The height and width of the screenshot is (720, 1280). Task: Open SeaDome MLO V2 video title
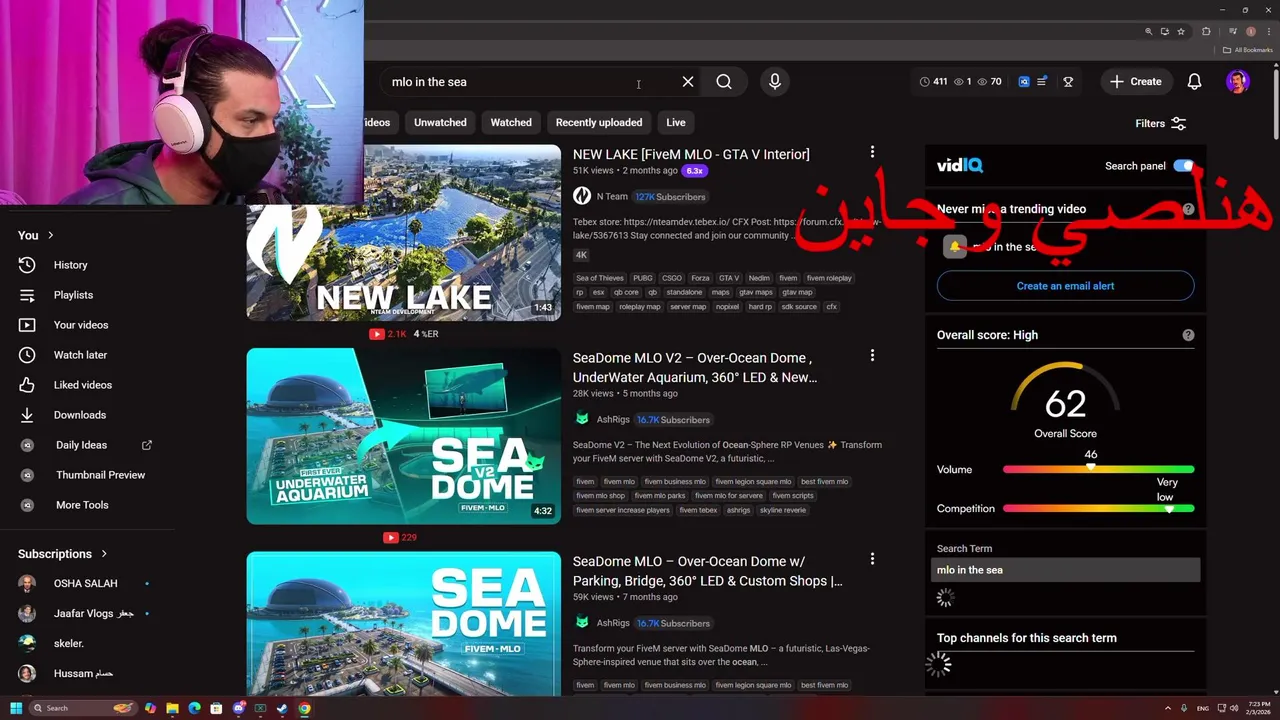[695, 367]
